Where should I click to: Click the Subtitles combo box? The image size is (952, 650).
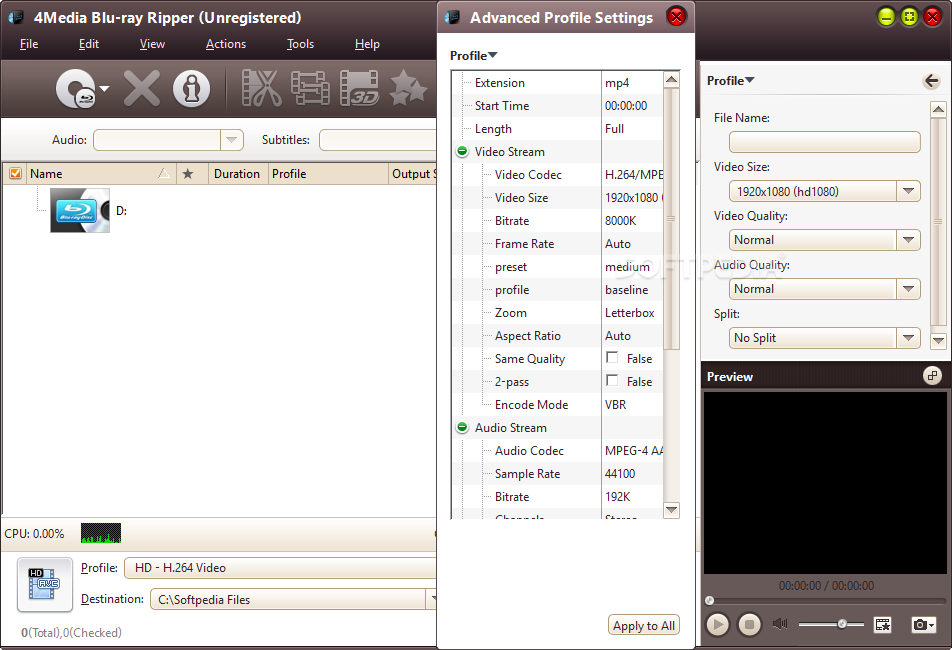tap(378, 140)
